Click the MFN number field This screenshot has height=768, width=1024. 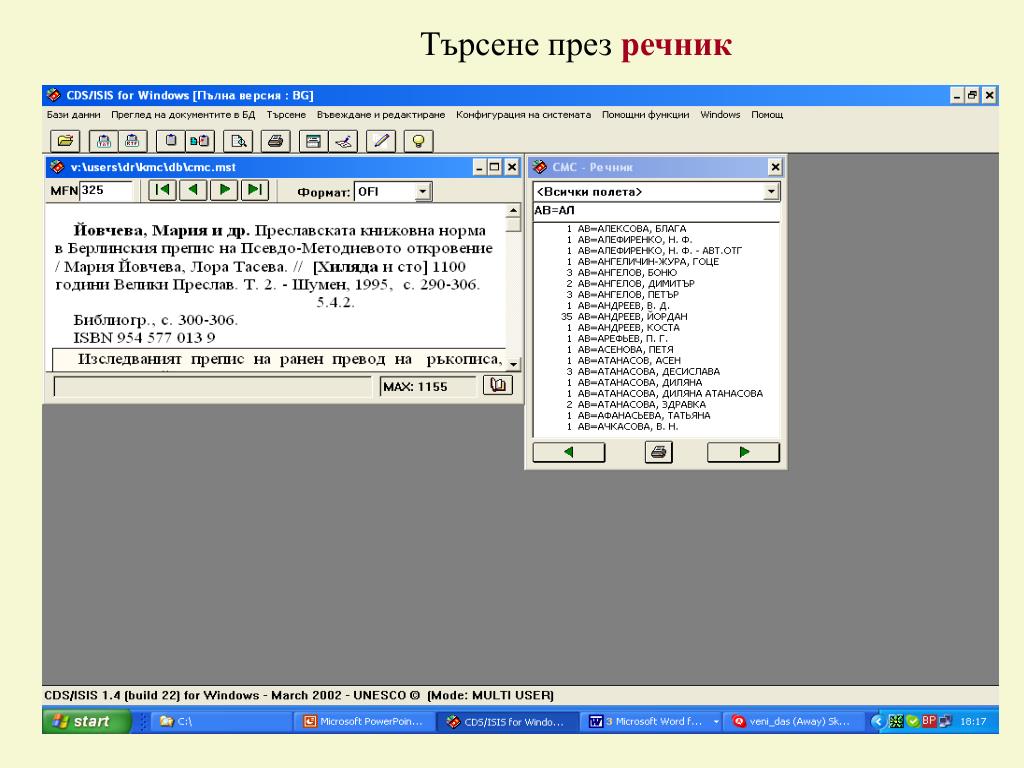click(105, 191)
